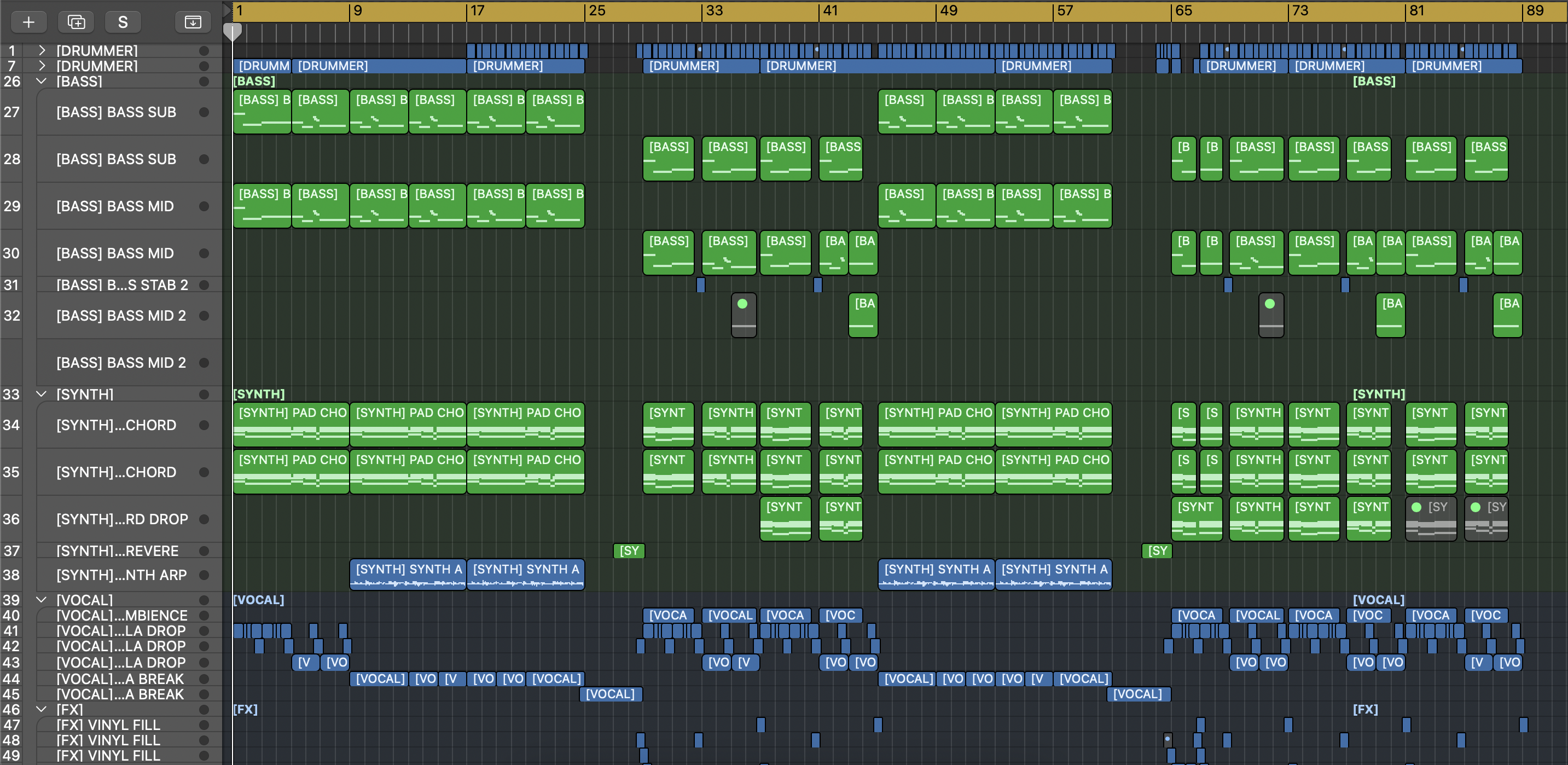Click bar 9 on the ruler
1568x765 pixels.
point(358,11)
